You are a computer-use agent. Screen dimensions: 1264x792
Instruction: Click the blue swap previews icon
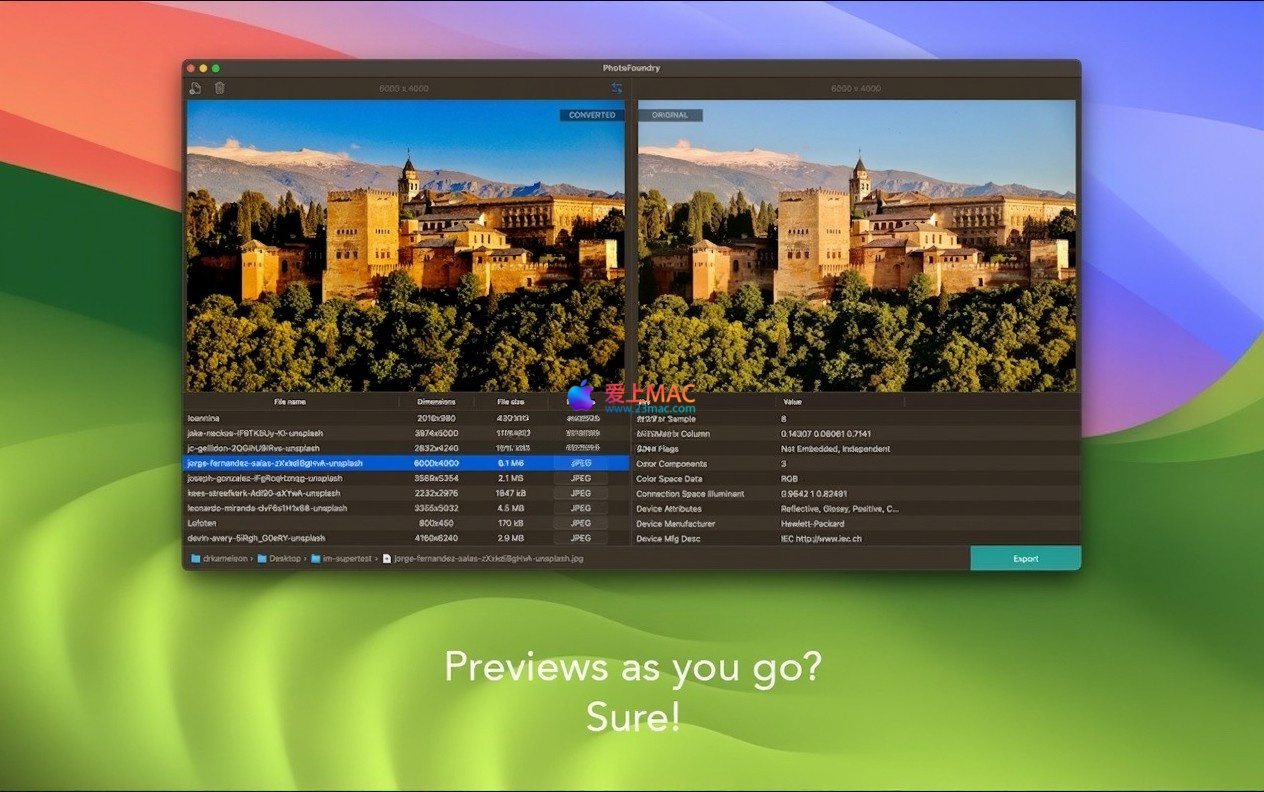(617, 88)
